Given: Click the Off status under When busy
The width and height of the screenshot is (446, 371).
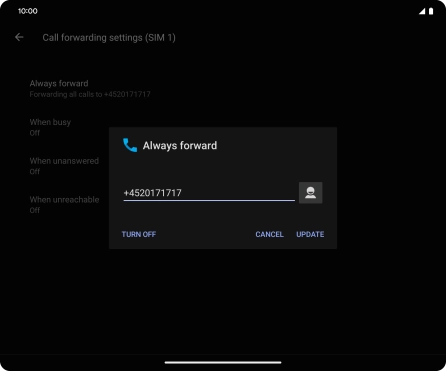Looking at the screenshot, I should (x=35, y=133).
